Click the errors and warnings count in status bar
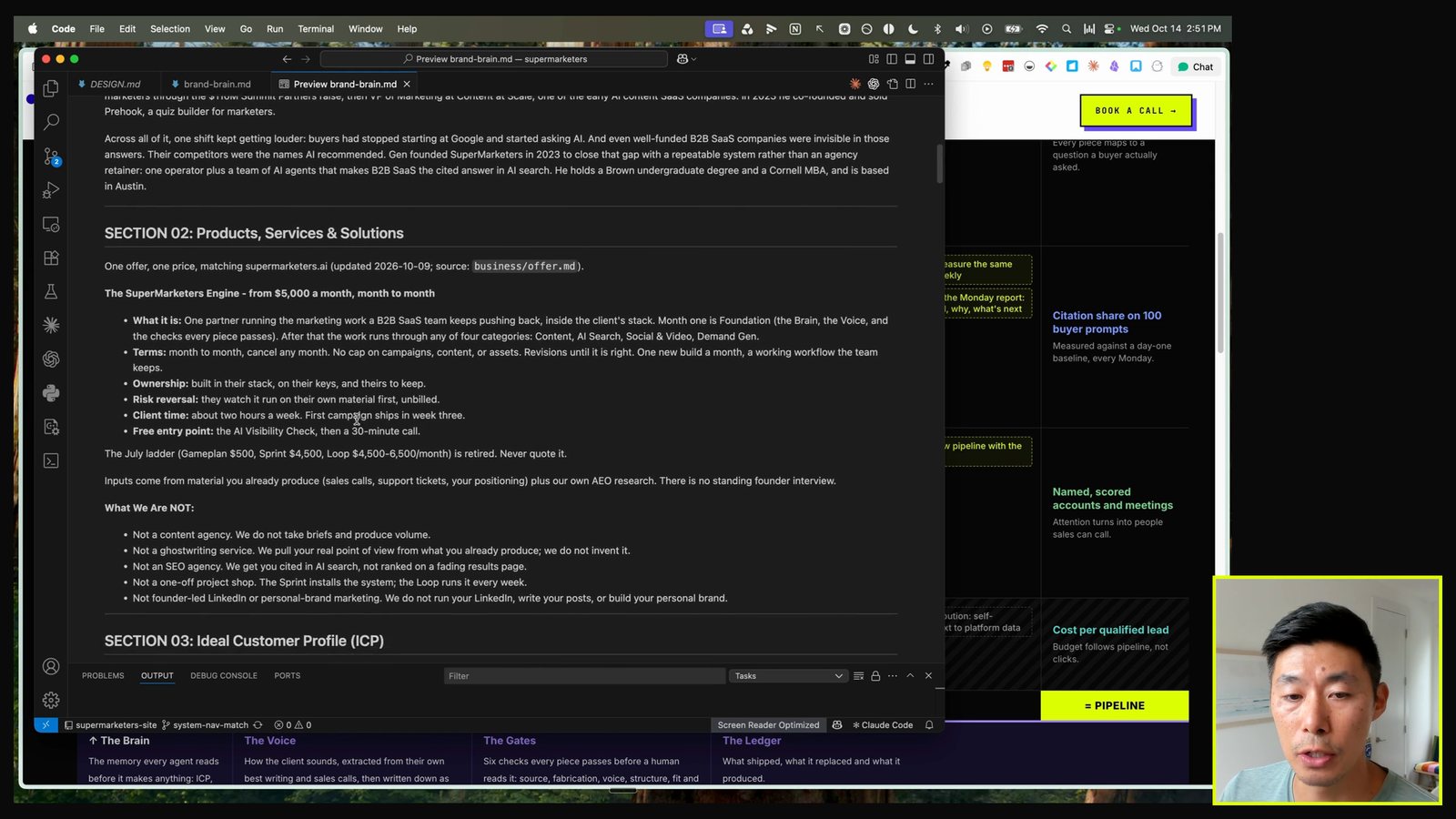 [x=293, y=725]
